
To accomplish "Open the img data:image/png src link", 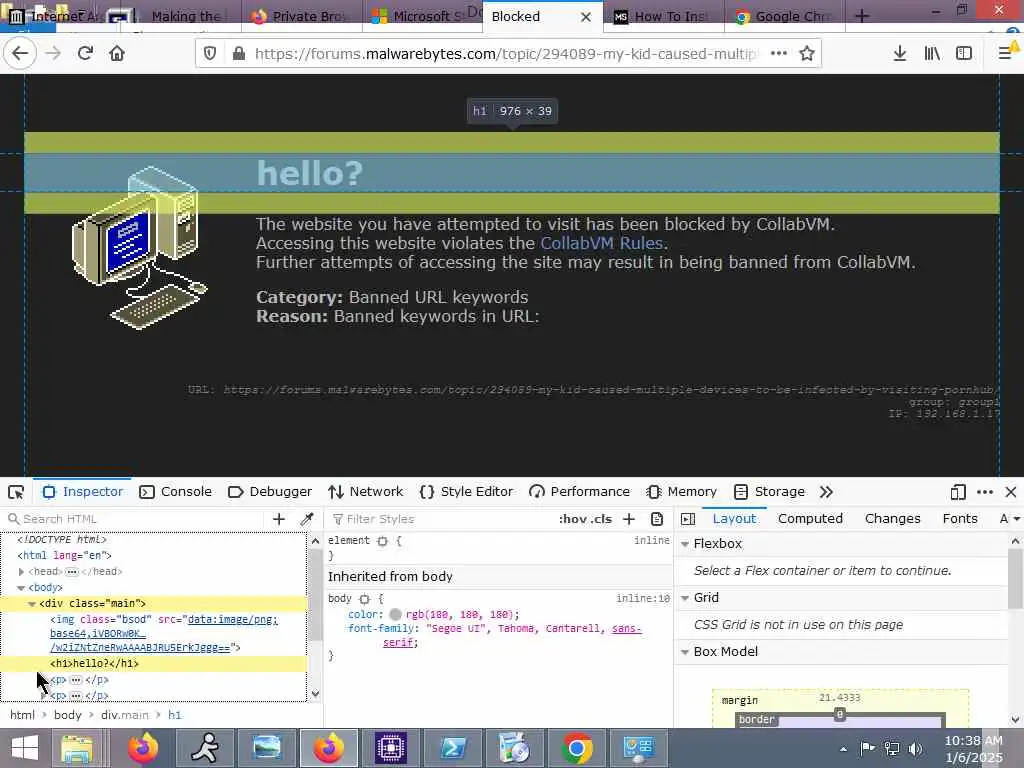I will [x=163, y=633].
